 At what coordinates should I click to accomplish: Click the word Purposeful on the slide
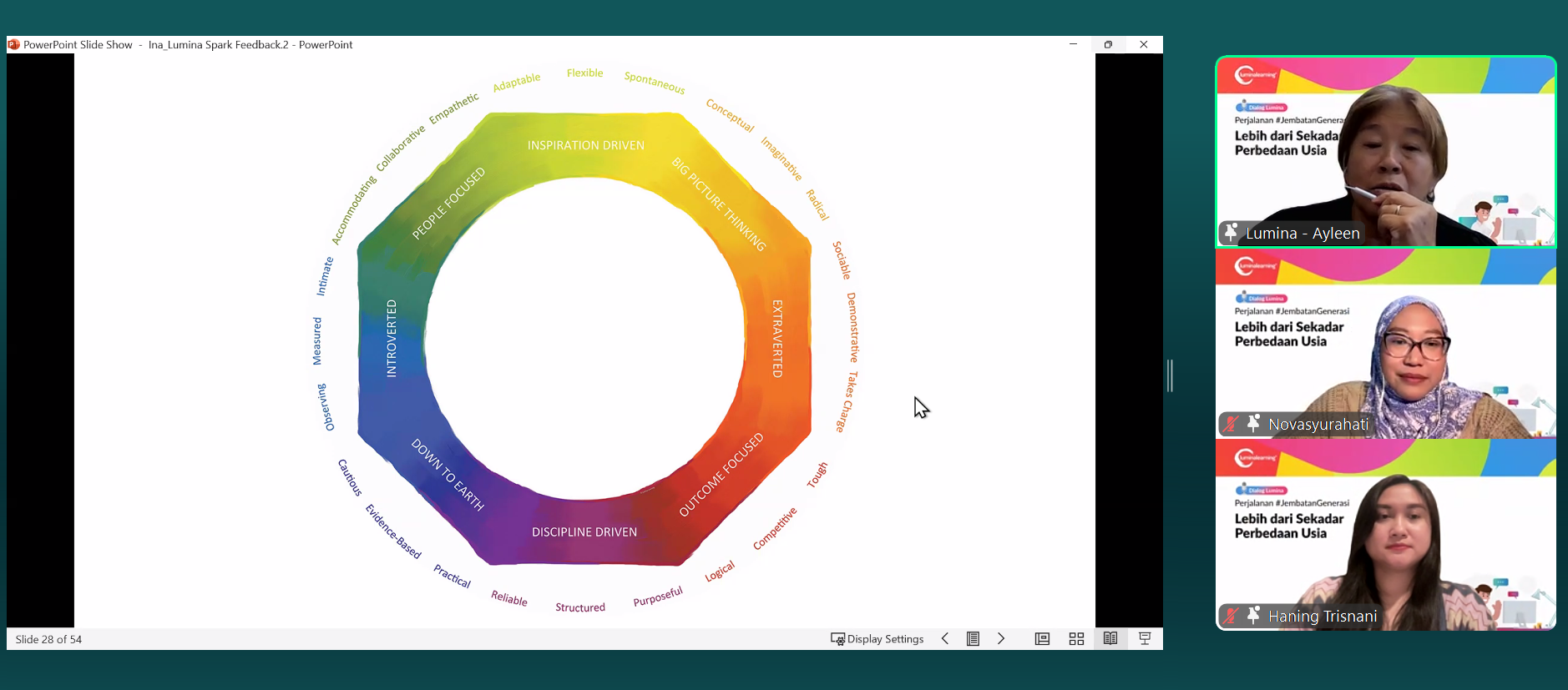(658, 597)
